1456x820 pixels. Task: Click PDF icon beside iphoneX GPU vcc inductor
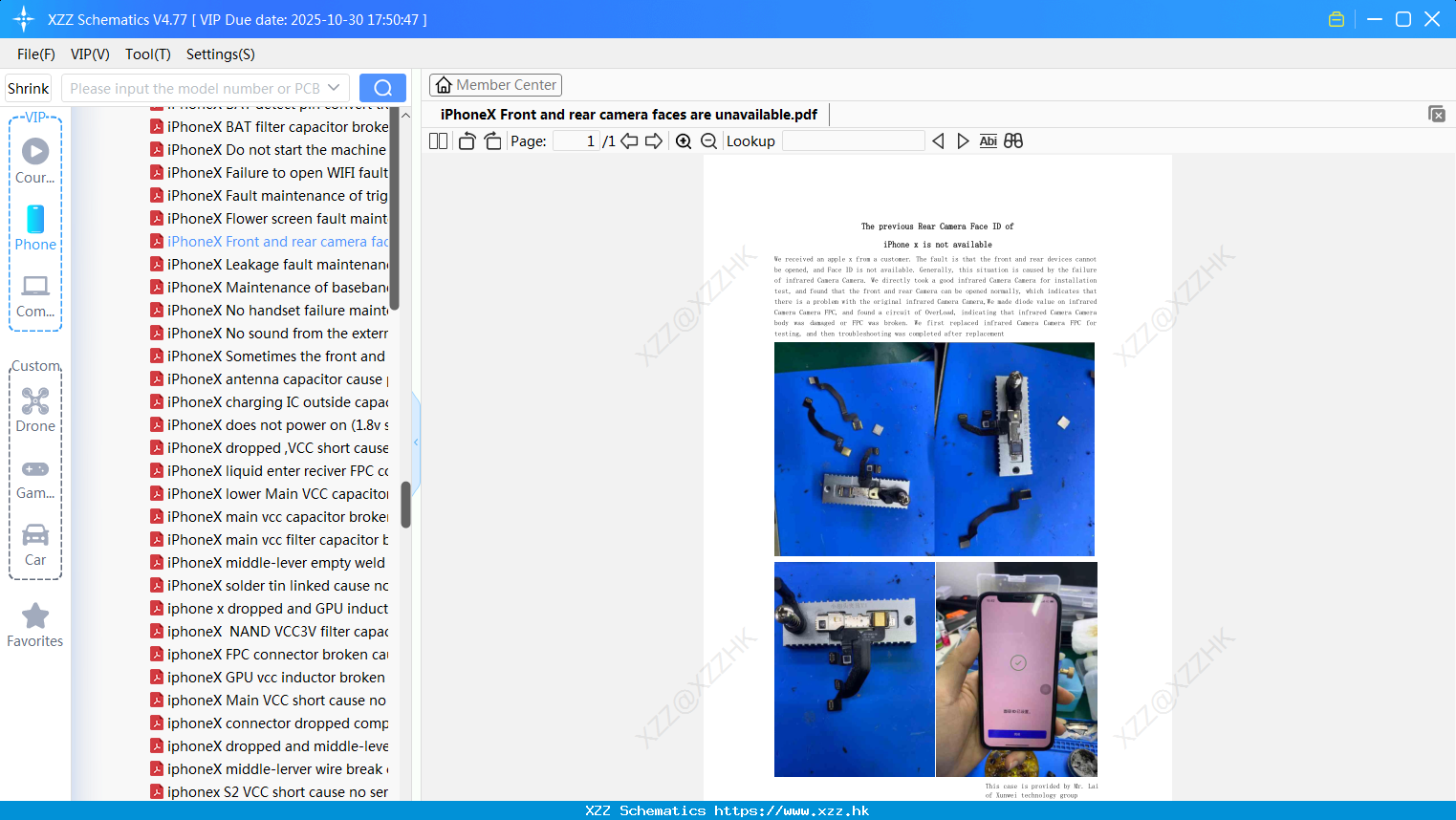(157, 677)
